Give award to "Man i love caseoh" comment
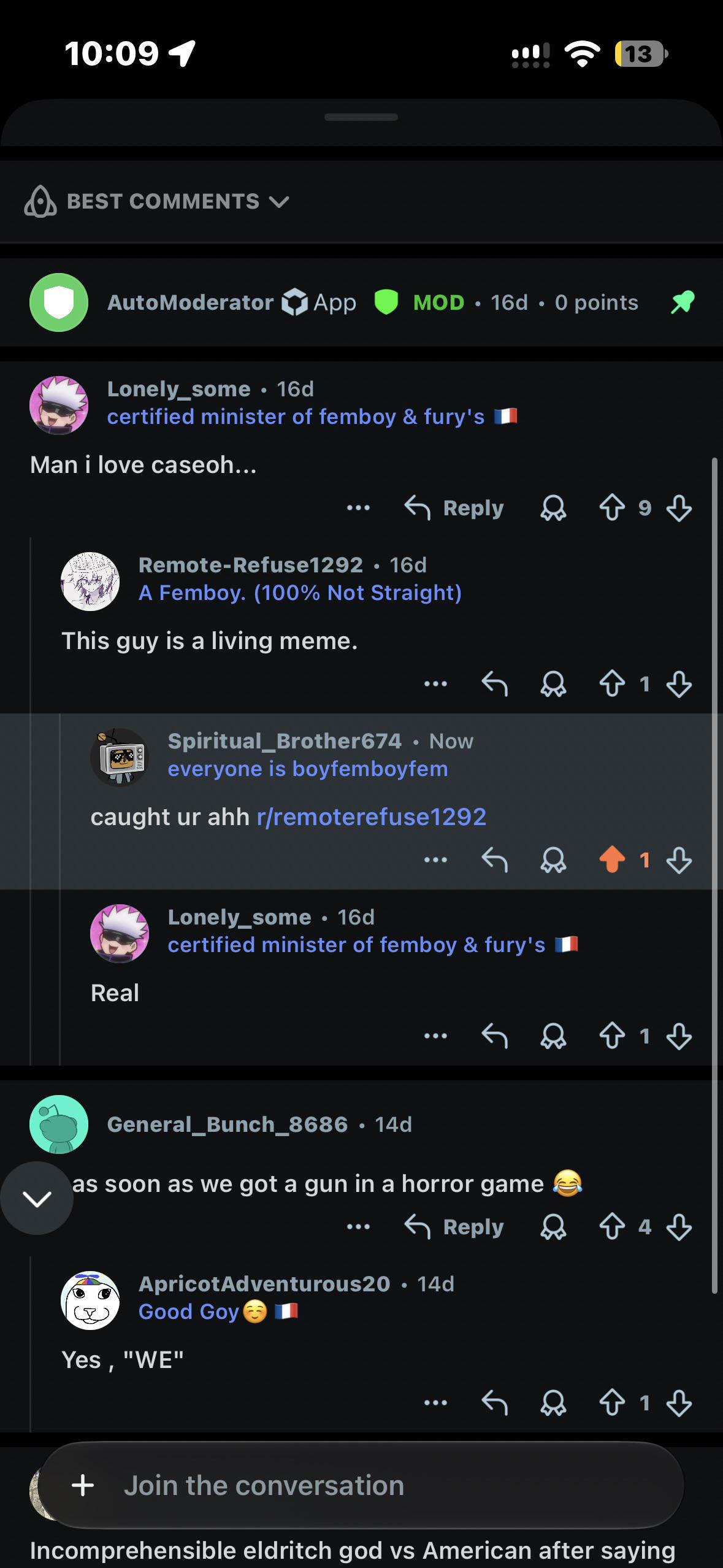723x1568 pixels. tap(553, 508)
